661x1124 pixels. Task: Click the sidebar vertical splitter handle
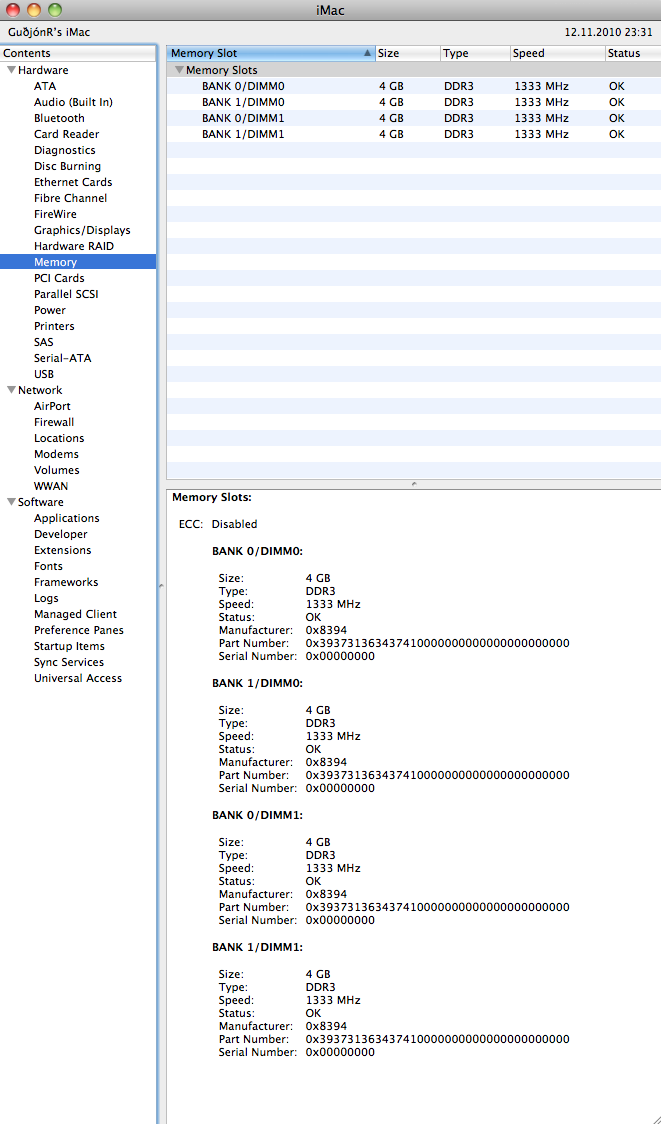pyautogui.click(x=161, y=586)
